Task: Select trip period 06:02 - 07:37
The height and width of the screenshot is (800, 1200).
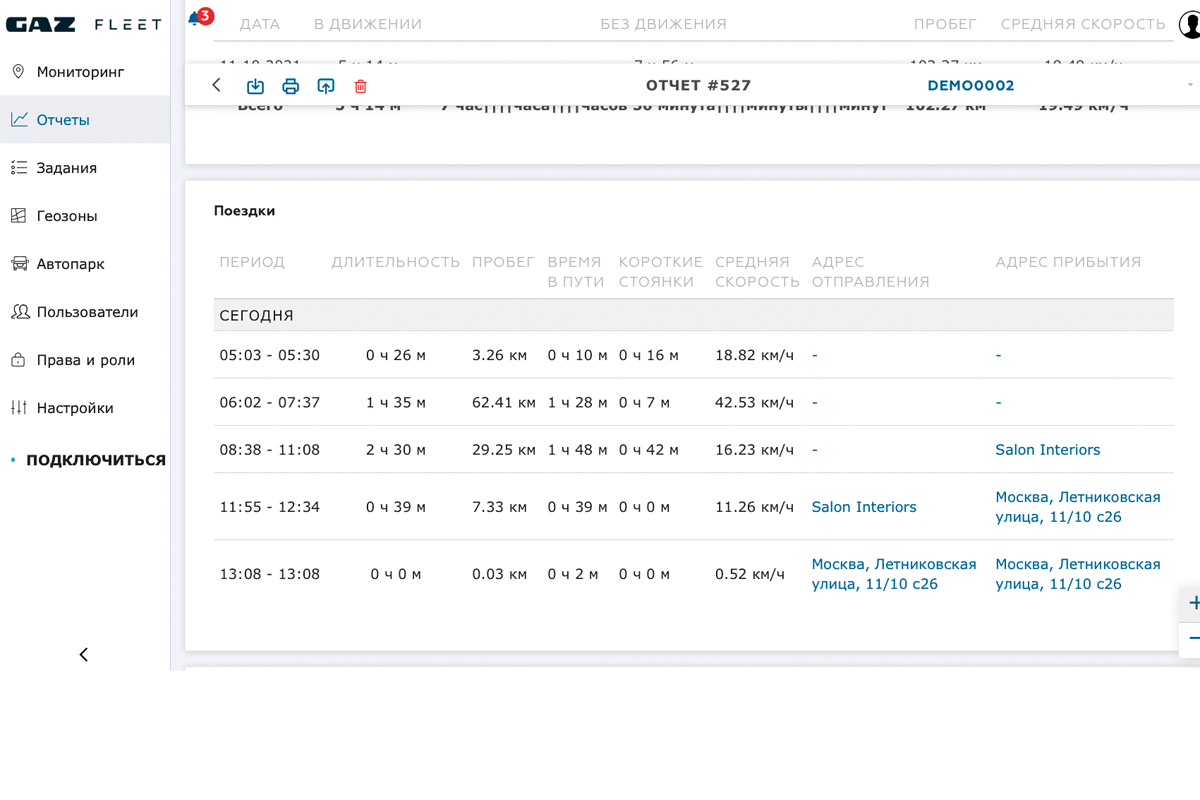Action: [270, 402]
